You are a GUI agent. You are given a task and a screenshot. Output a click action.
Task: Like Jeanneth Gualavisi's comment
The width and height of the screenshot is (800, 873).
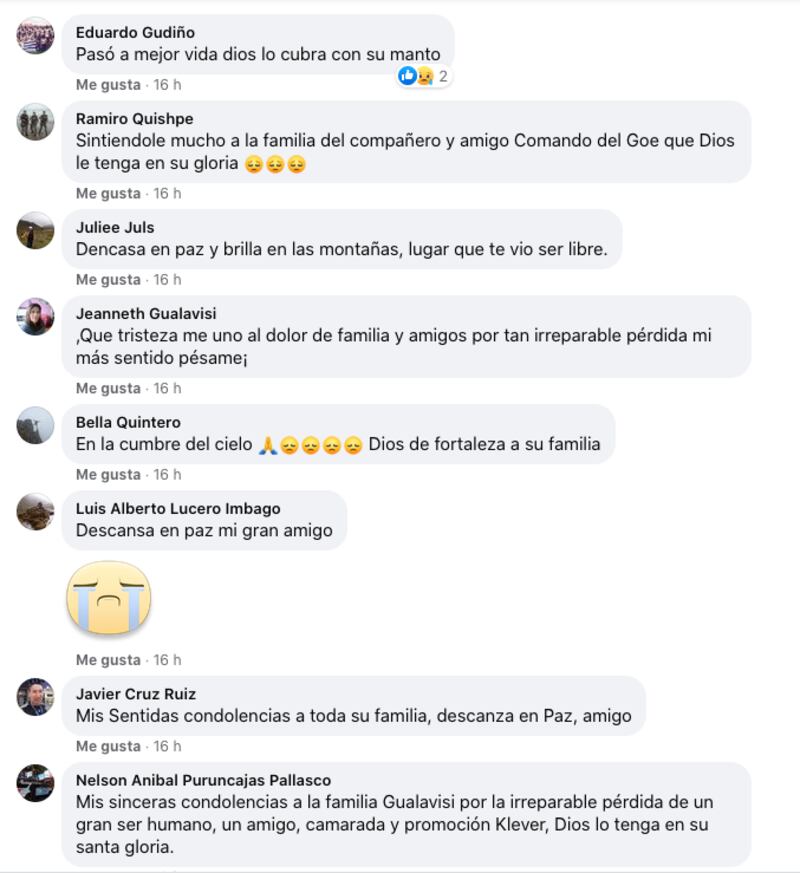coord(108,388)
